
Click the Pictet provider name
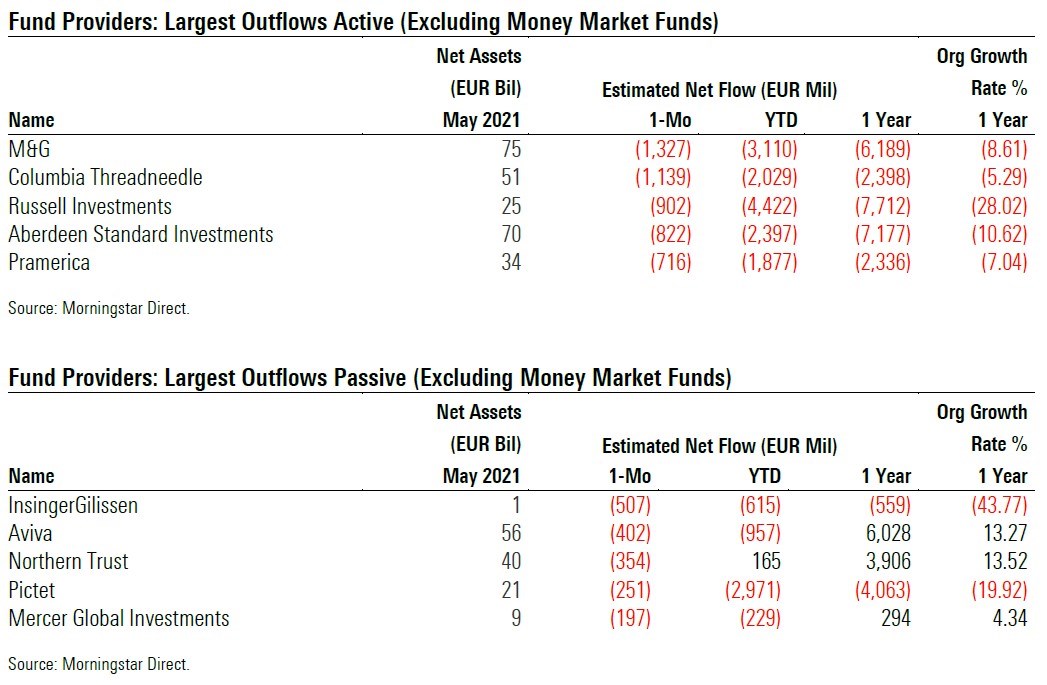(x=33, y=590)
